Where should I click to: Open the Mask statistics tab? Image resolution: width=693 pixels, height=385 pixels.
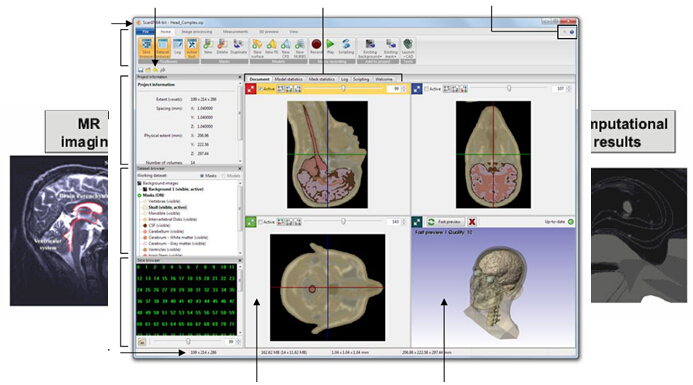tap(321, 79)
